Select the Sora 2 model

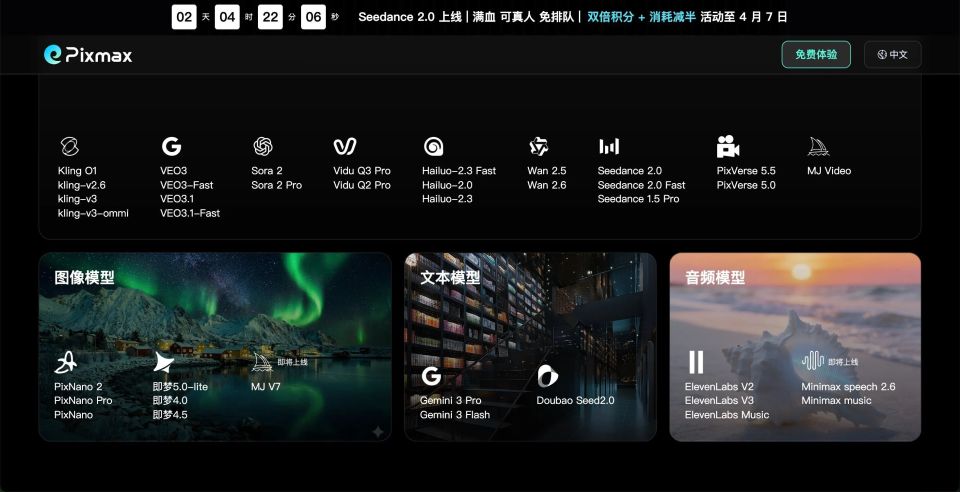point(267,171)
